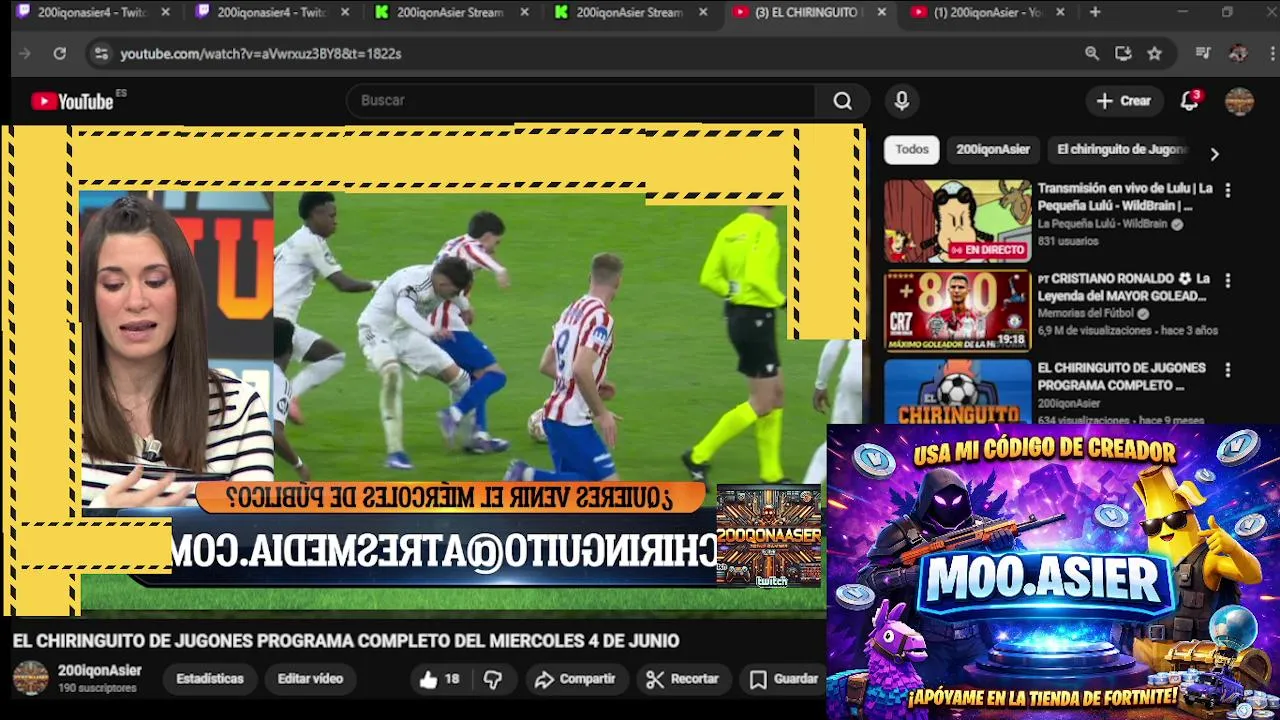The height and width of the screenshot is (720, 1280).
Task: Close the first 200iqonAsier Stream Kick tab
Action: coord(523,13)
